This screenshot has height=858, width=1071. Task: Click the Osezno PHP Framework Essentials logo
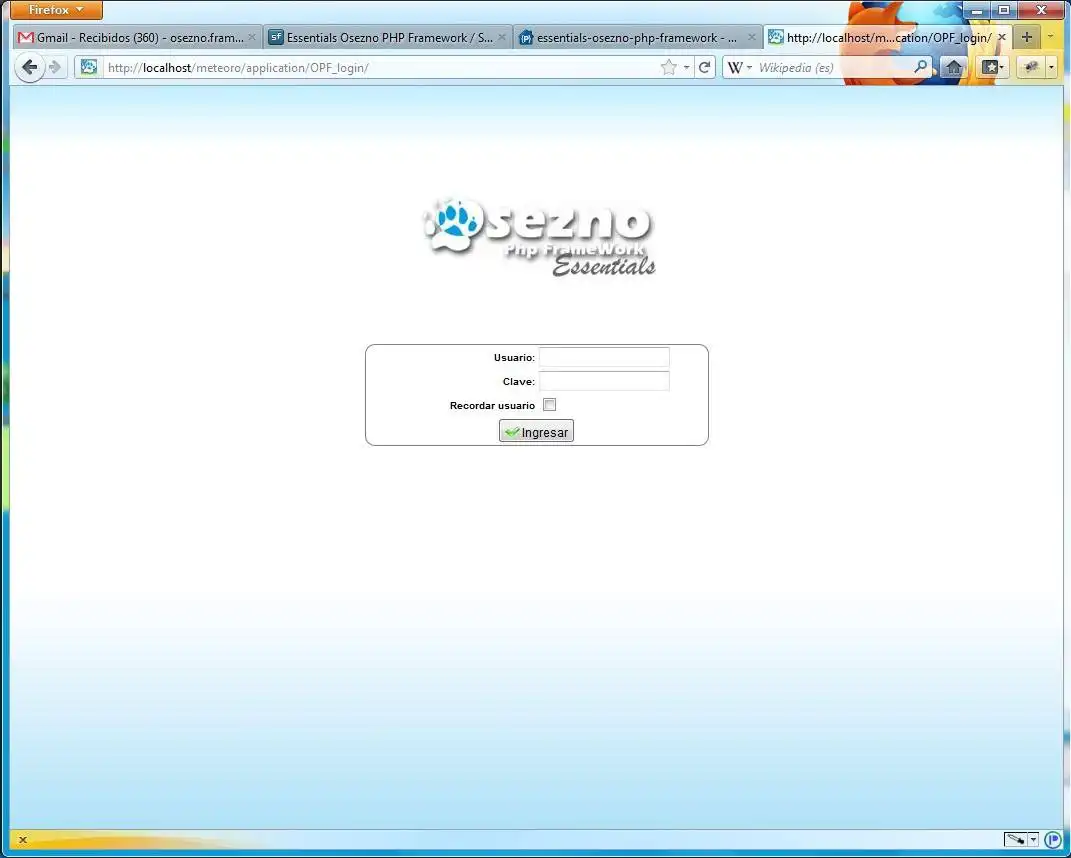coord(540,237)
